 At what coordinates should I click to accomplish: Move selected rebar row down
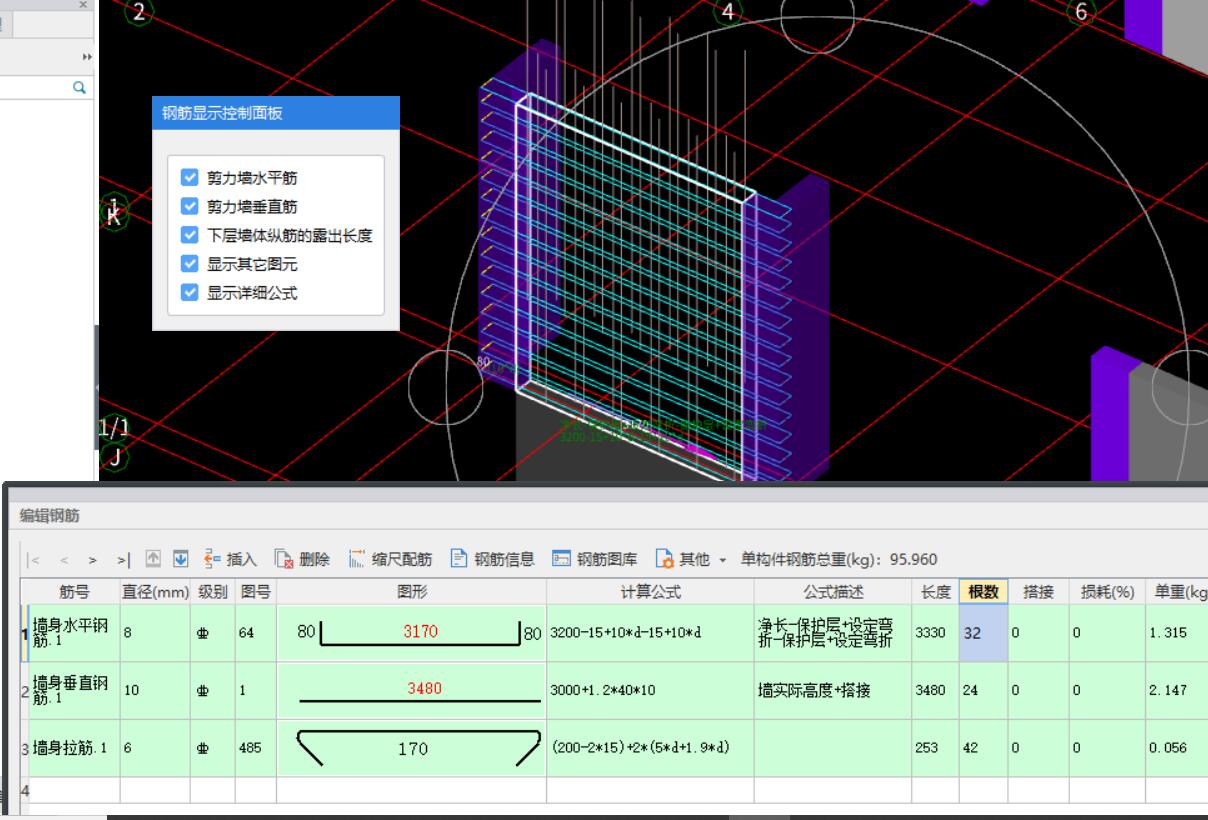pyautogui.click(x=182, y=560)
